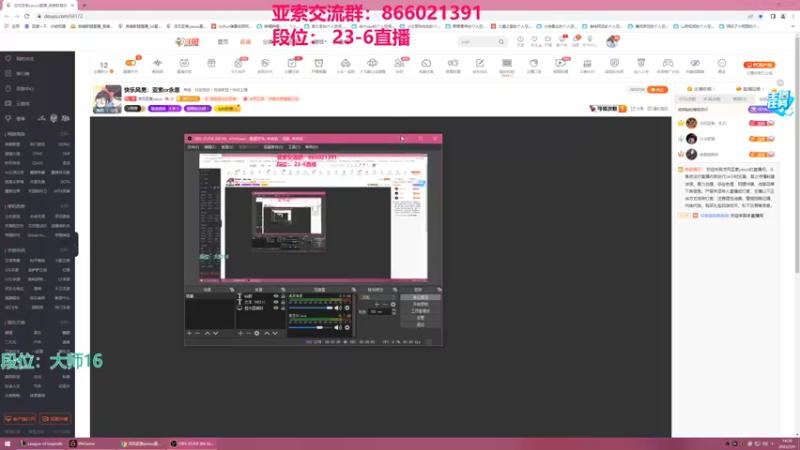Click the top button in OBS controls panel
800x450 pixels.
tap(420, 297)
